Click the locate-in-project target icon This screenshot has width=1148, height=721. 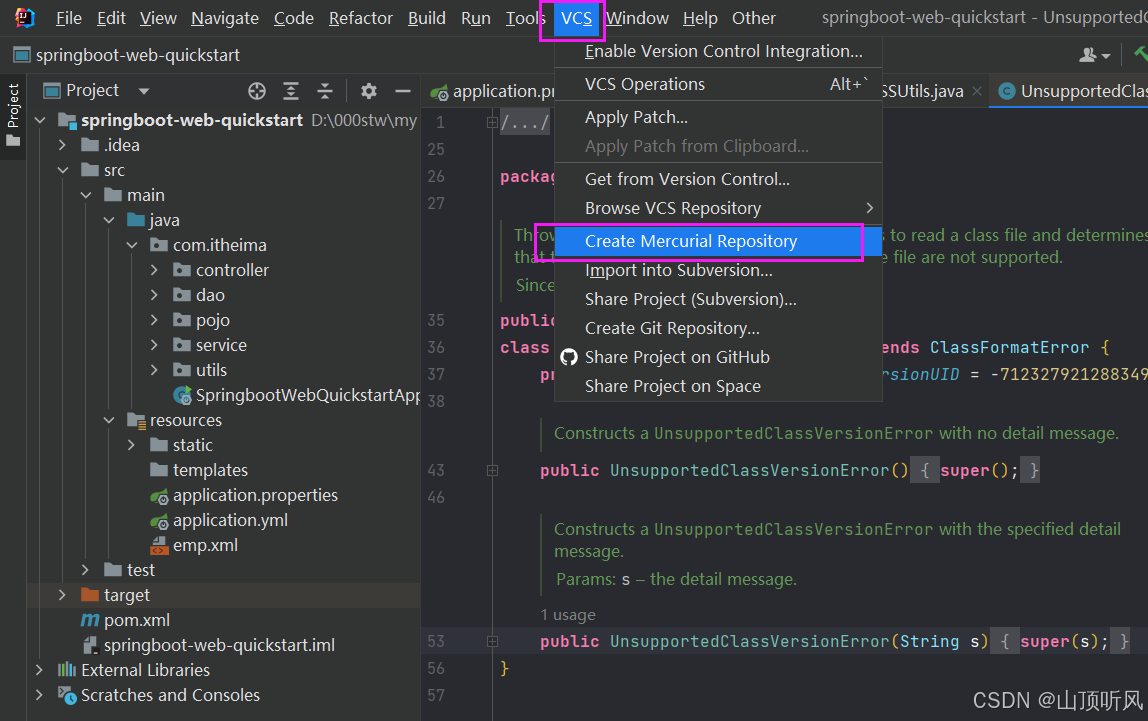[257, 91]
